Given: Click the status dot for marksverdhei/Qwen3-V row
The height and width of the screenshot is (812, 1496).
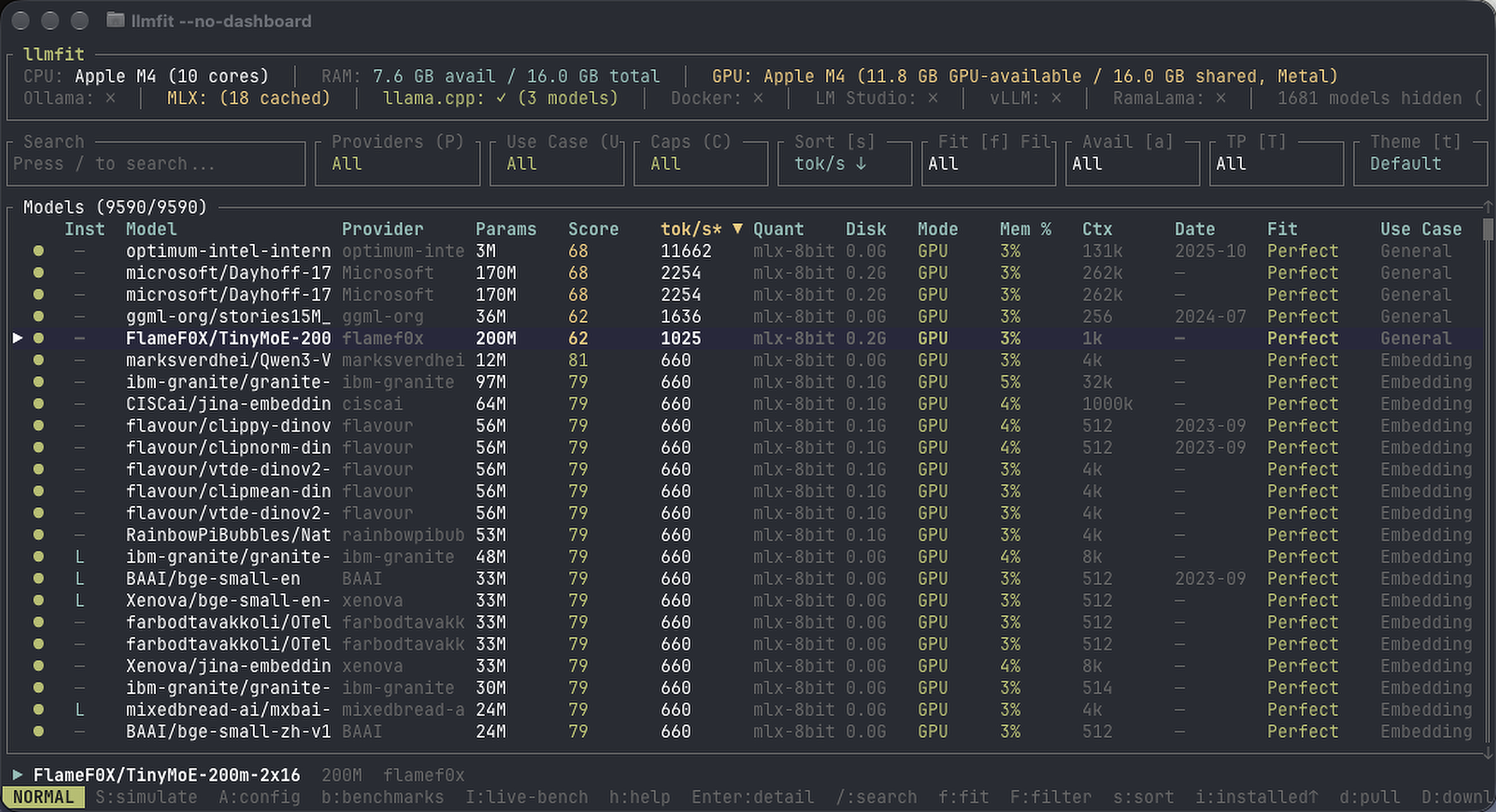Looking at the screenshot, I should point(39,360).
